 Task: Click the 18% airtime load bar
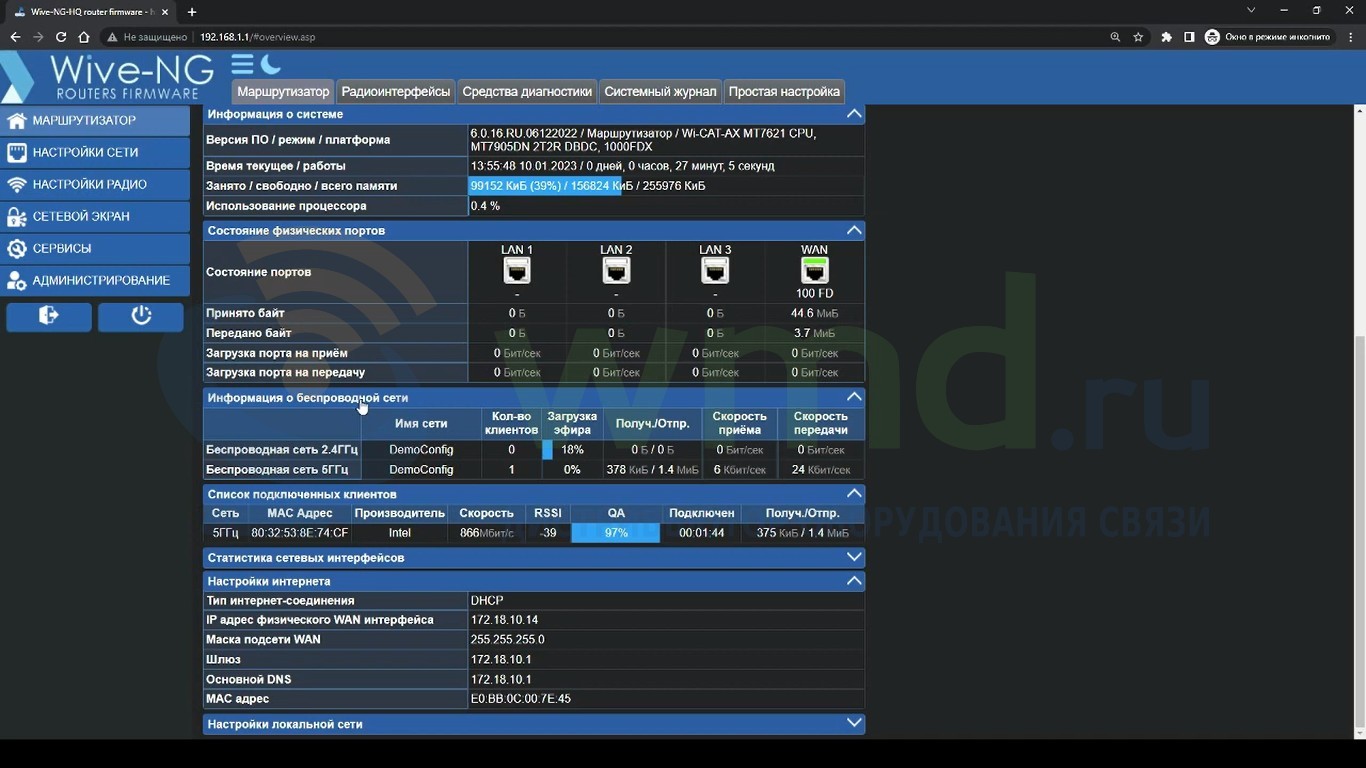(x=548, y=450)
